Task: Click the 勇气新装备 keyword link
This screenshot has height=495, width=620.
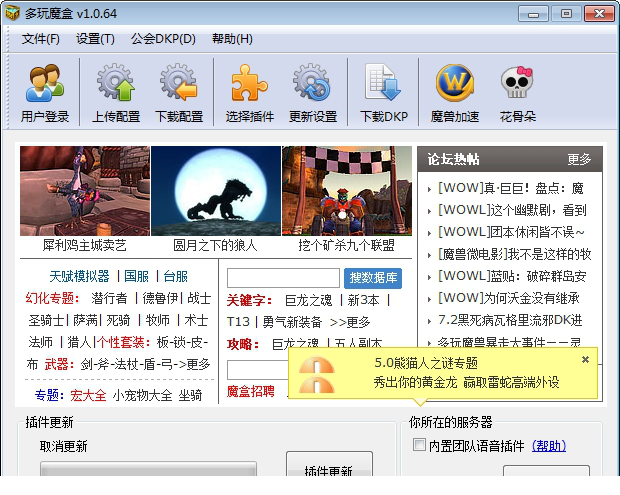Action: (x=292, y=322)
